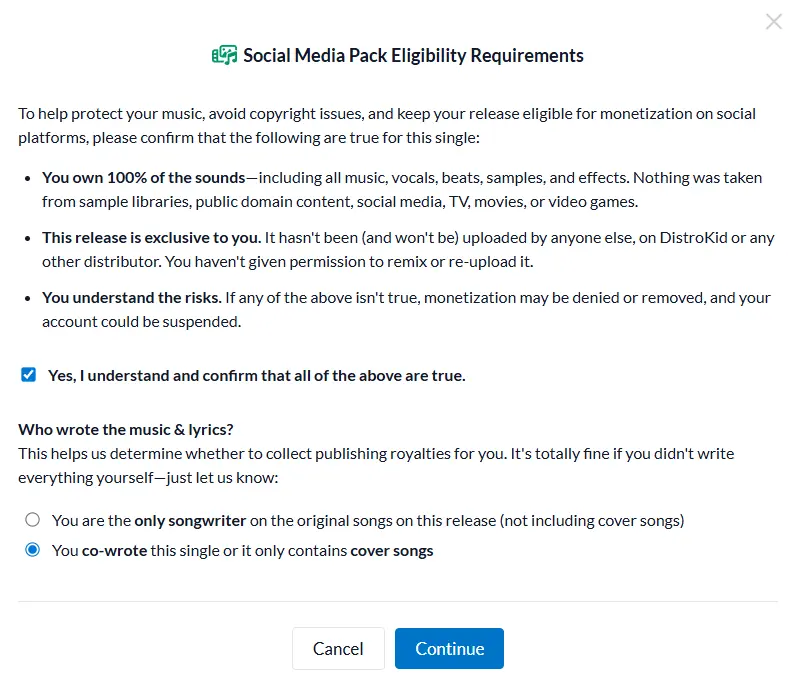Click 'You own 100% of the sounds' text

pyautogui.click(x=144, y=177)
